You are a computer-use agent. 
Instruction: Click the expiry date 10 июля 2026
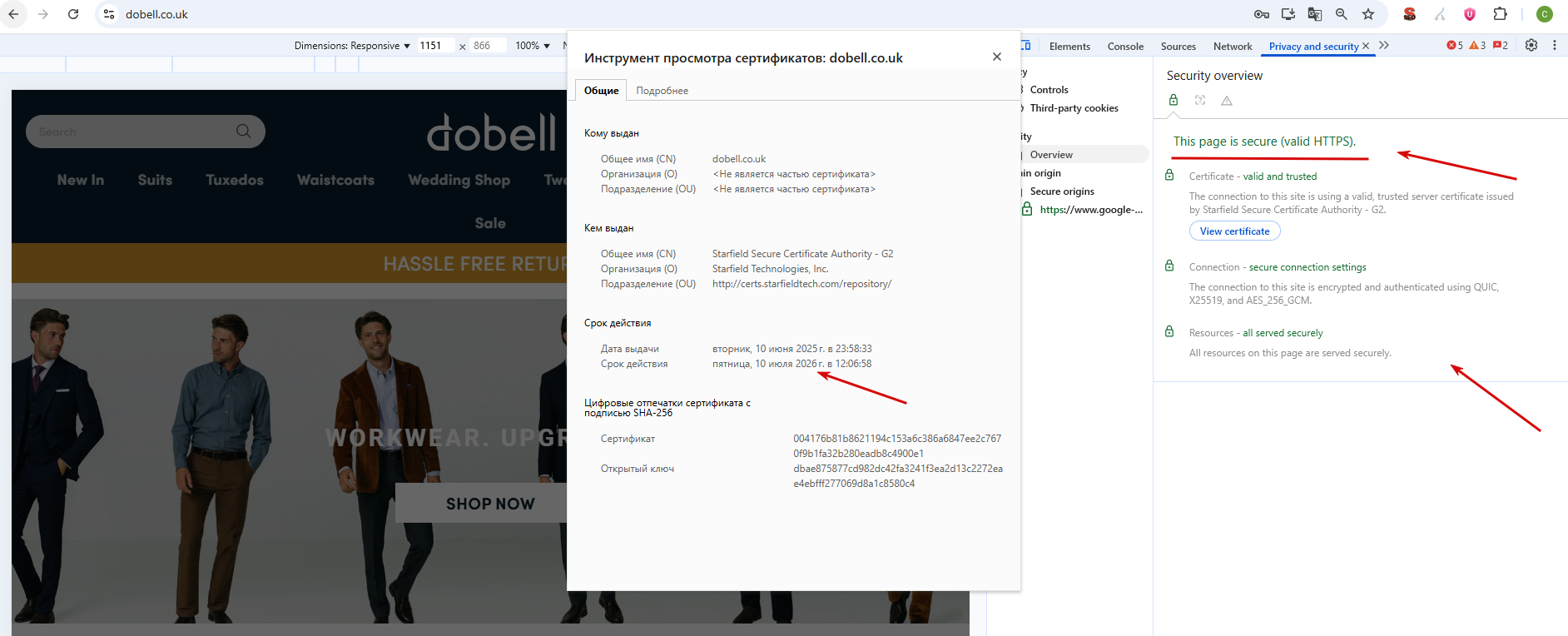pyautogui.click(x=791, y=364)
